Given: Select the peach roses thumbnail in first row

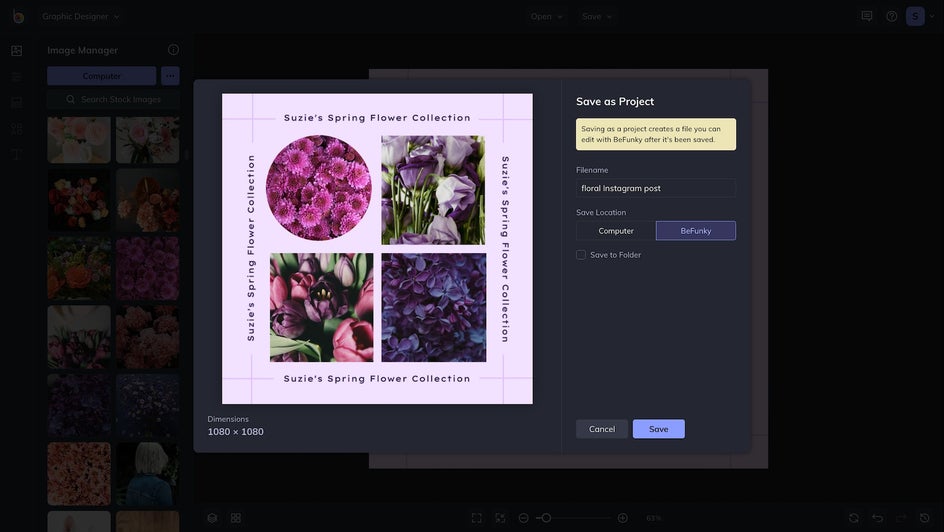Looking at the screenshot, I should click(x=79, y=140).
